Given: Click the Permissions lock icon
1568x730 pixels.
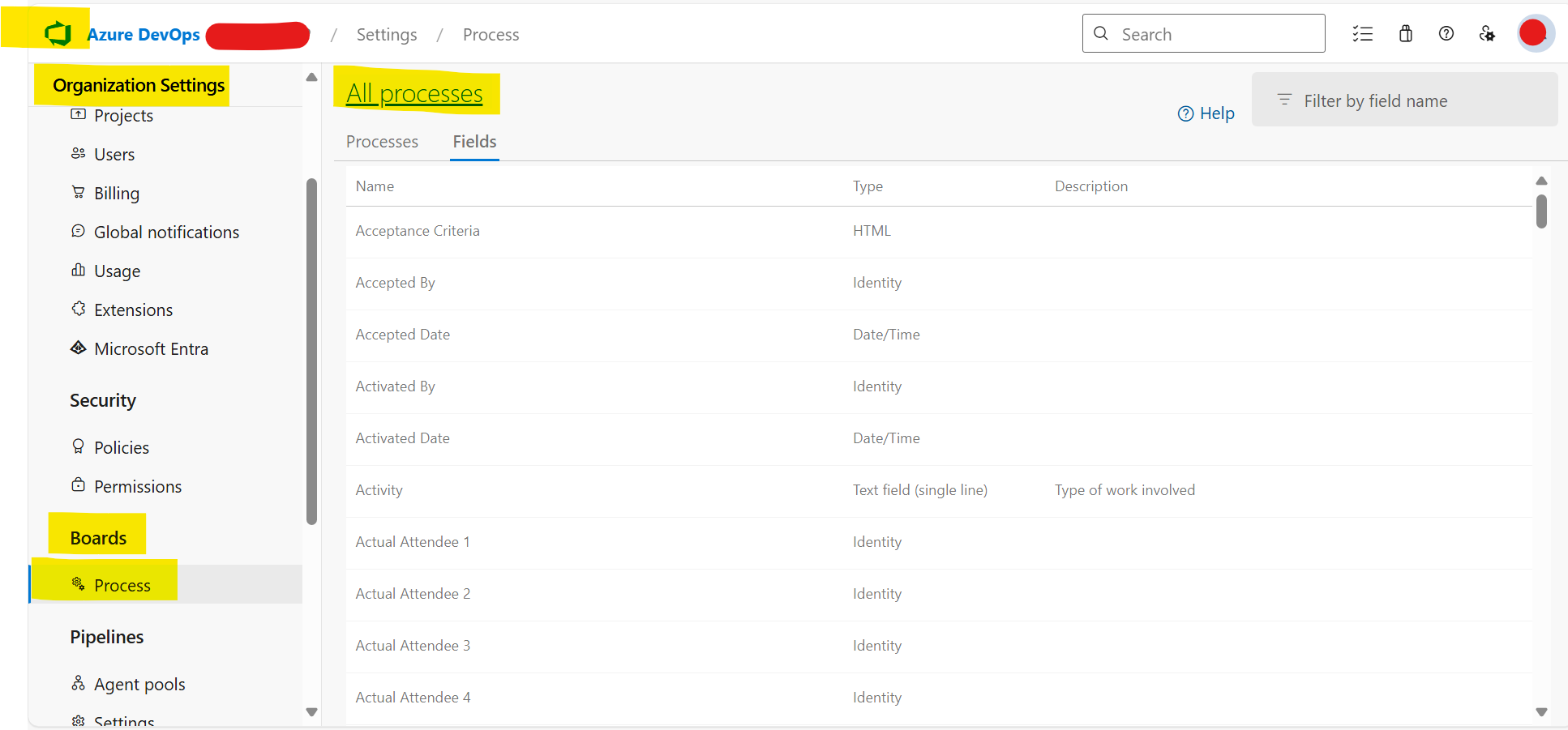Looking at the screenshot, I should coord(78,485).
